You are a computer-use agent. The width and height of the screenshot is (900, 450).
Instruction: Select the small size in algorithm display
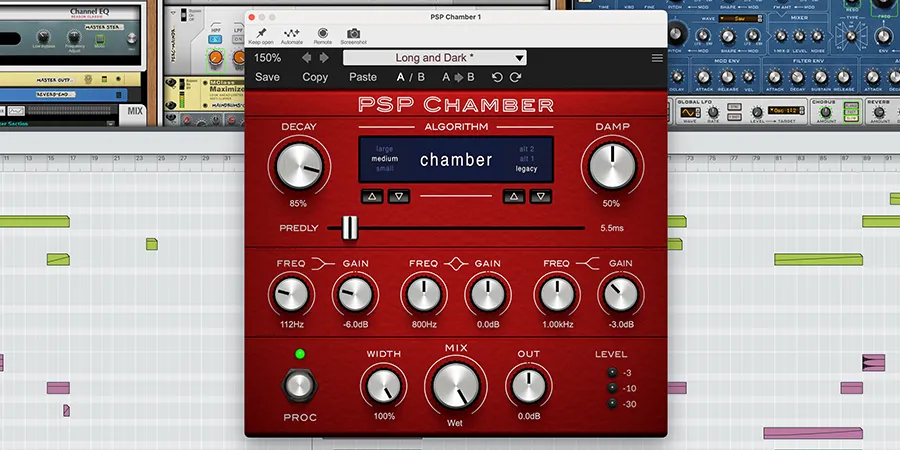click(x=384, y=169)
